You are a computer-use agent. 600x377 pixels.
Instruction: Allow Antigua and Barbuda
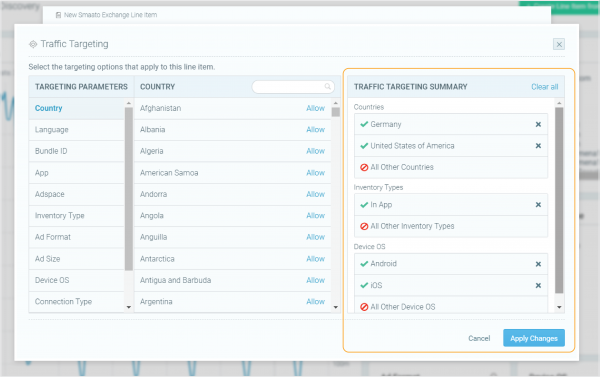coord(315,280)
